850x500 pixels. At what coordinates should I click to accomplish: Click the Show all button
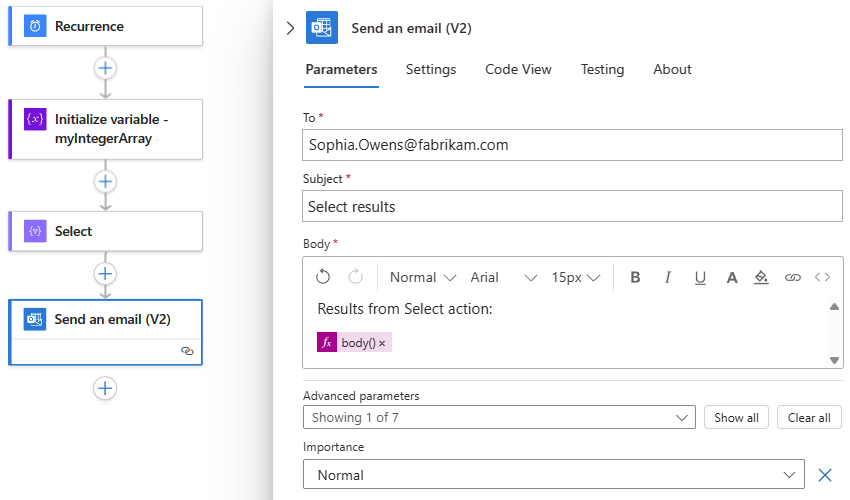coord(736,417)
